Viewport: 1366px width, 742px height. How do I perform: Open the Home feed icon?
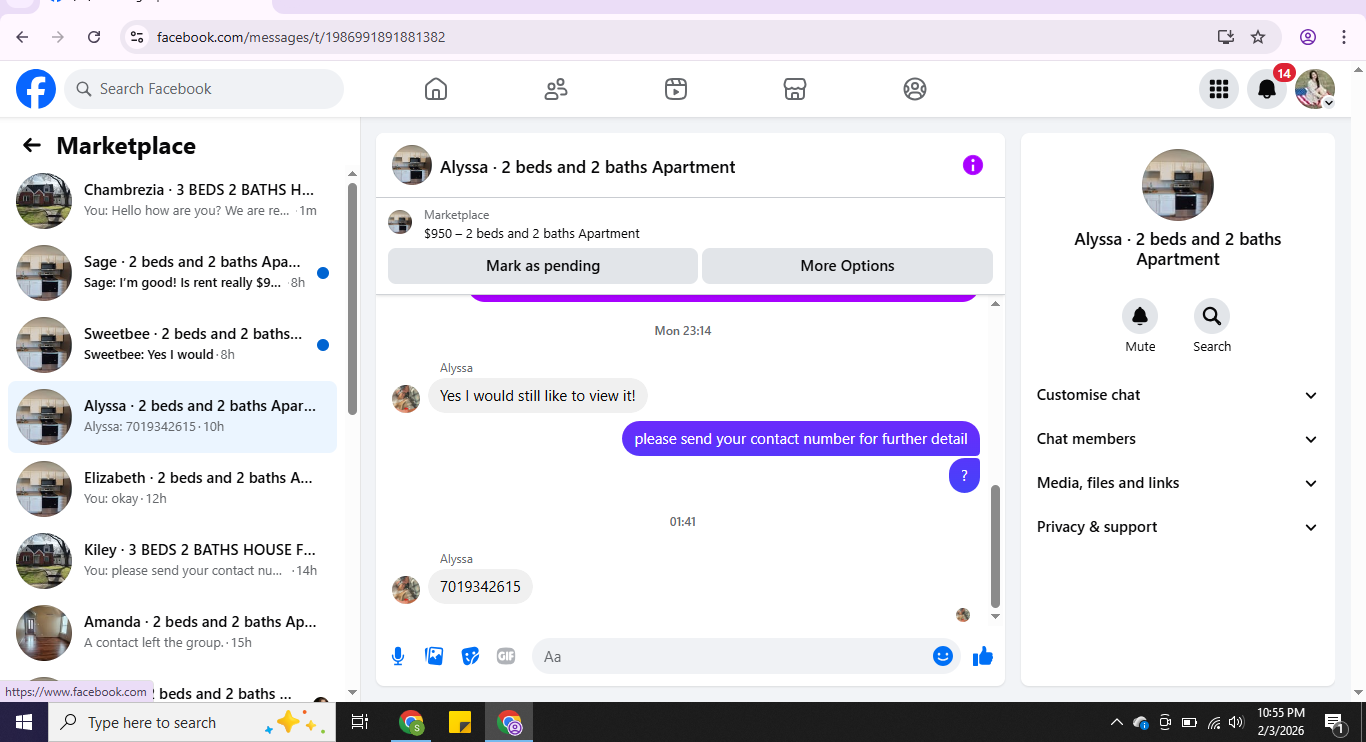tap(436, 89)
